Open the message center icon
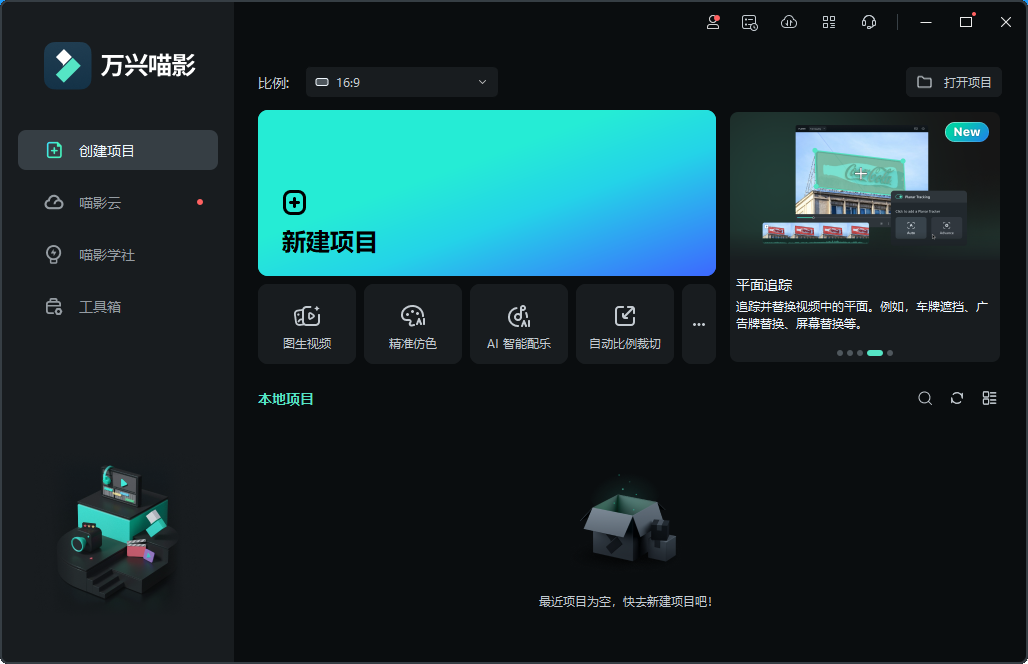The width and height of the screenshot is (1028, 664). coord(750,22)
